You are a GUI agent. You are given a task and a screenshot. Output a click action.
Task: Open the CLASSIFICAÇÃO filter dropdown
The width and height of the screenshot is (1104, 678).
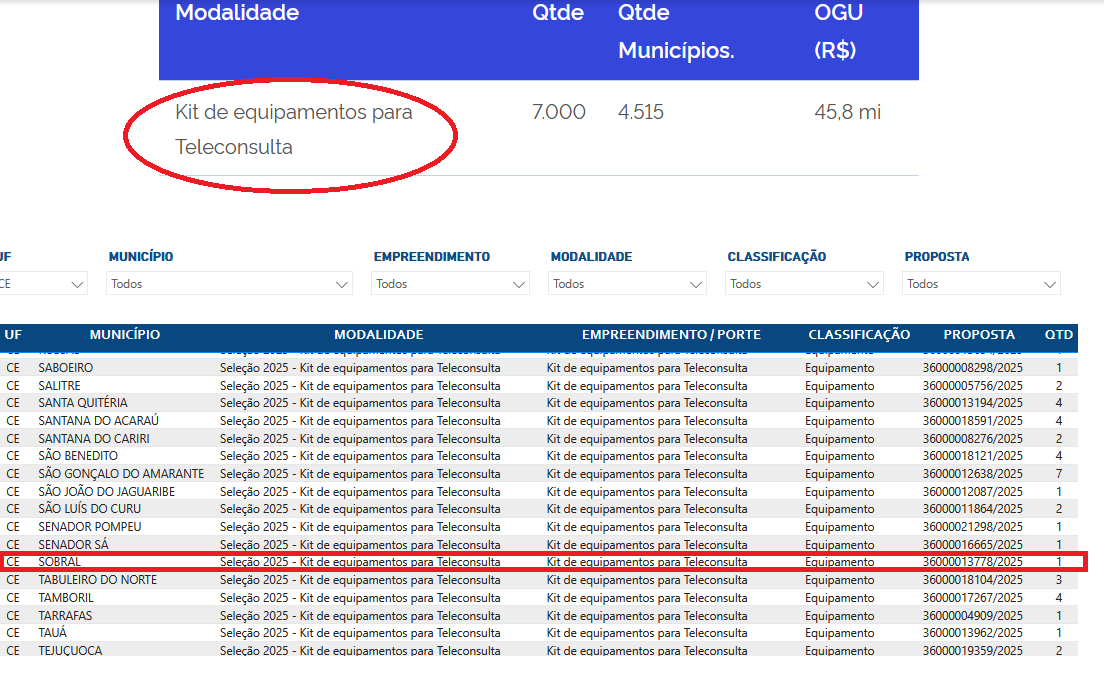tap(804, 284)
